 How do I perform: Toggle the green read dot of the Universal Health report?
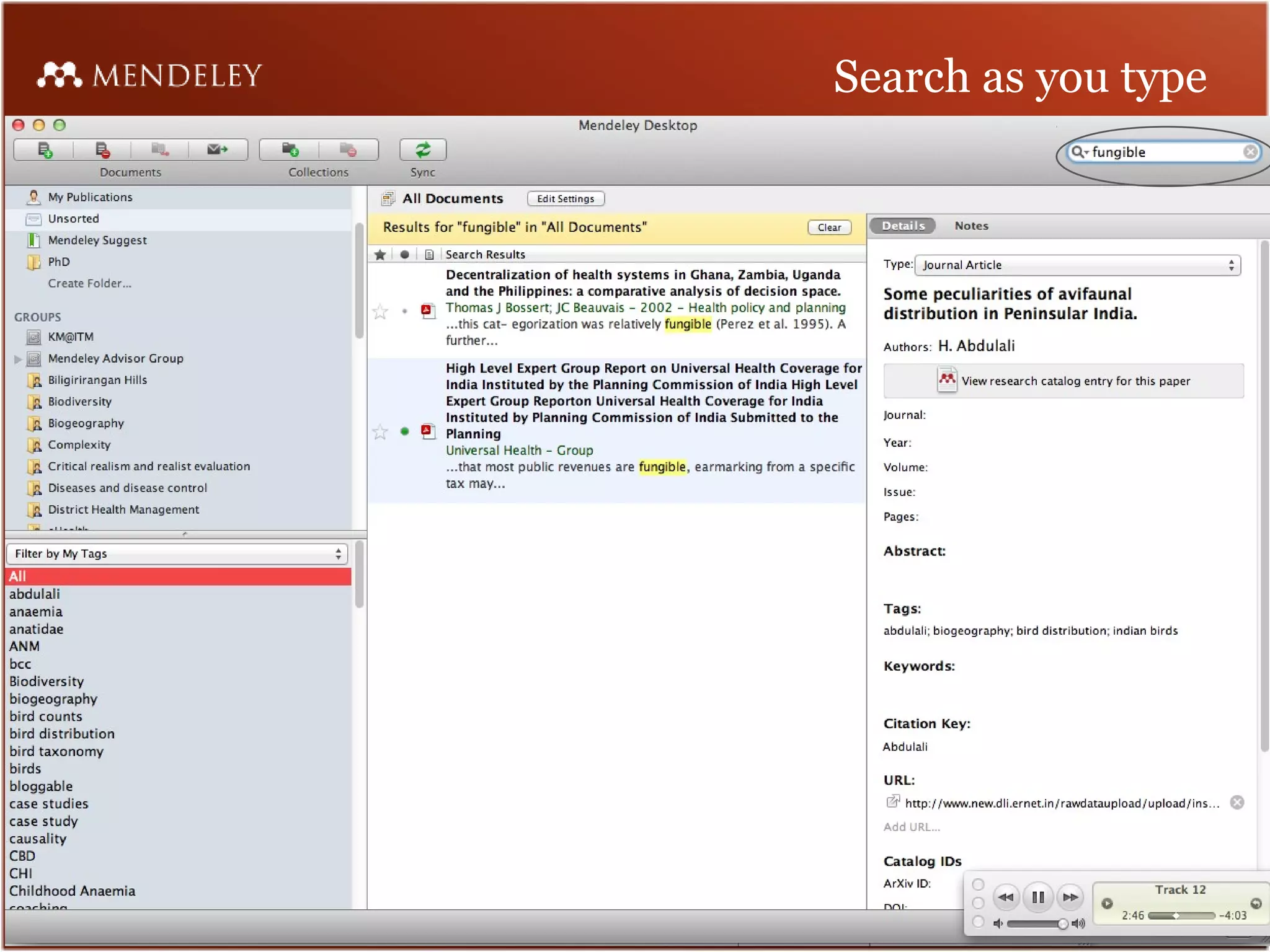click(404, 431)
